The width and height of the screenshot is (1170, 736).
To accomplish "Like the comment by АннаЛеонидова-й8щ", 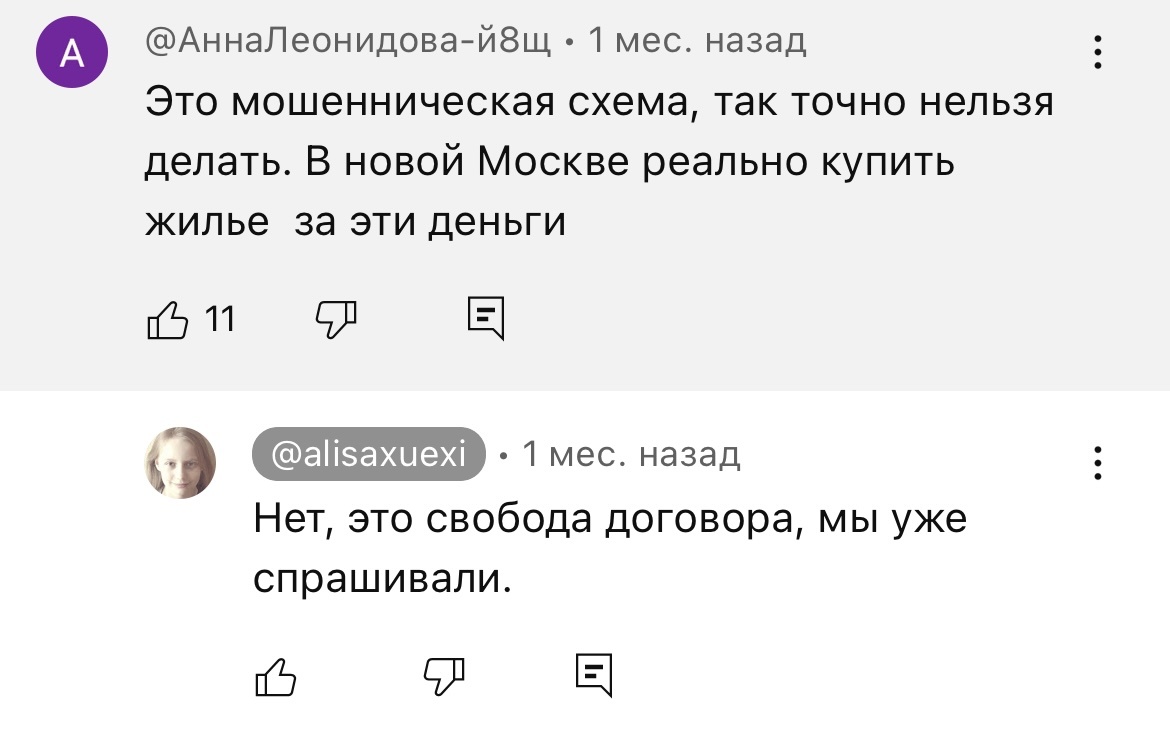I will pyautogui.click(x=168, y=318).
